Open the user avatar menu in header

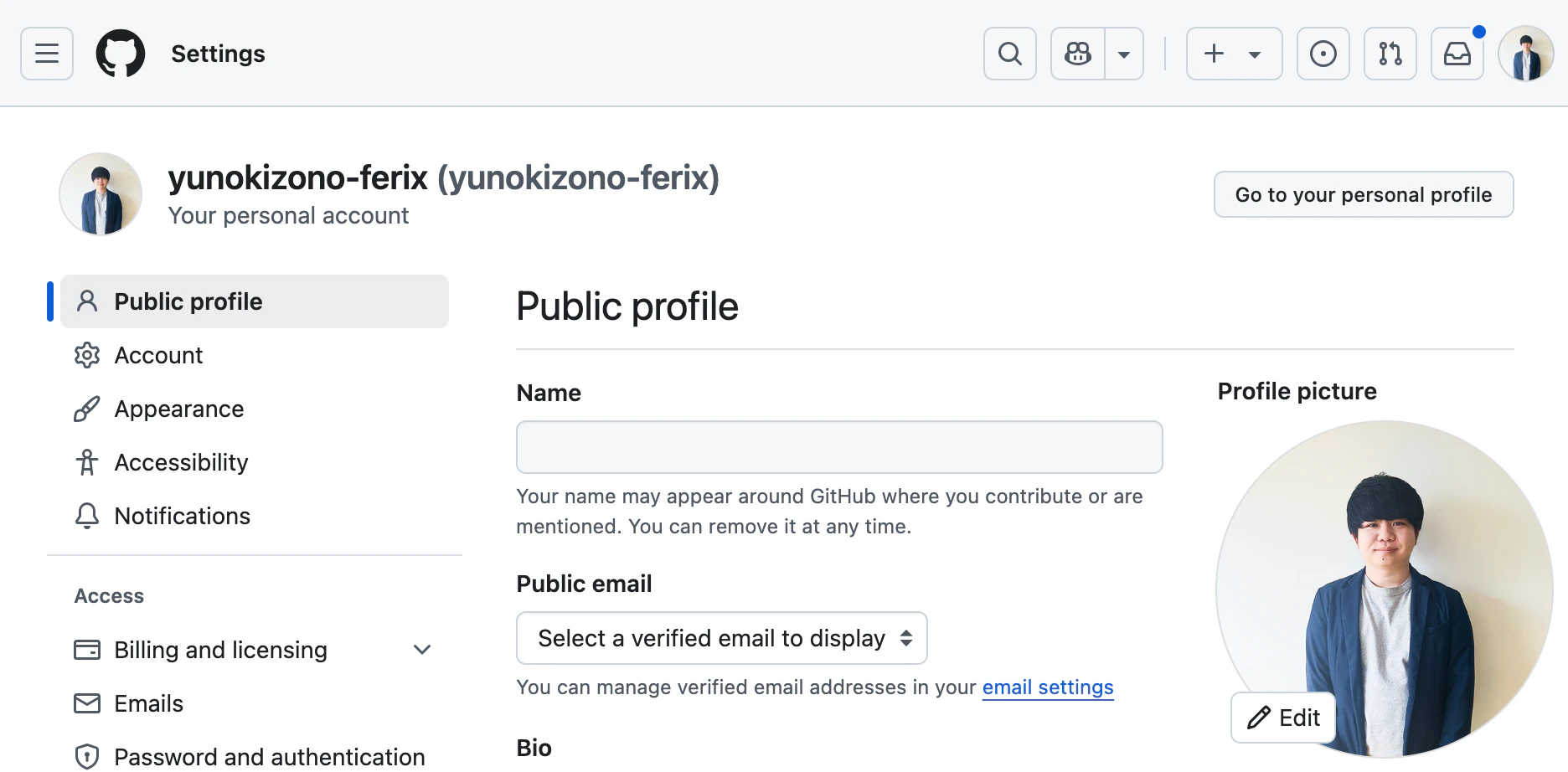(x=1526, y=54)
